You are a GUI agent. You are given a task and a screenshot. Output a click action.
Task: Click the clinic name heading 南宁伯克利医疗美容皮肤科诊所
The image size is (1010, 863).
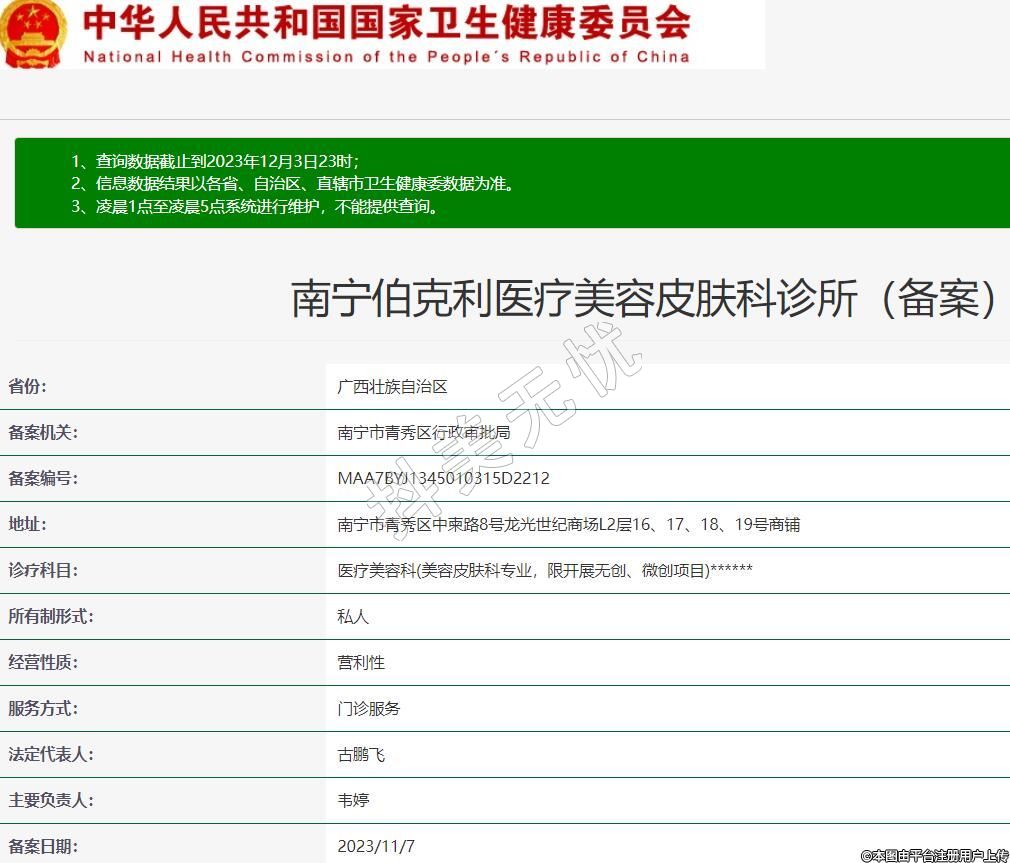tap(644, 298)
